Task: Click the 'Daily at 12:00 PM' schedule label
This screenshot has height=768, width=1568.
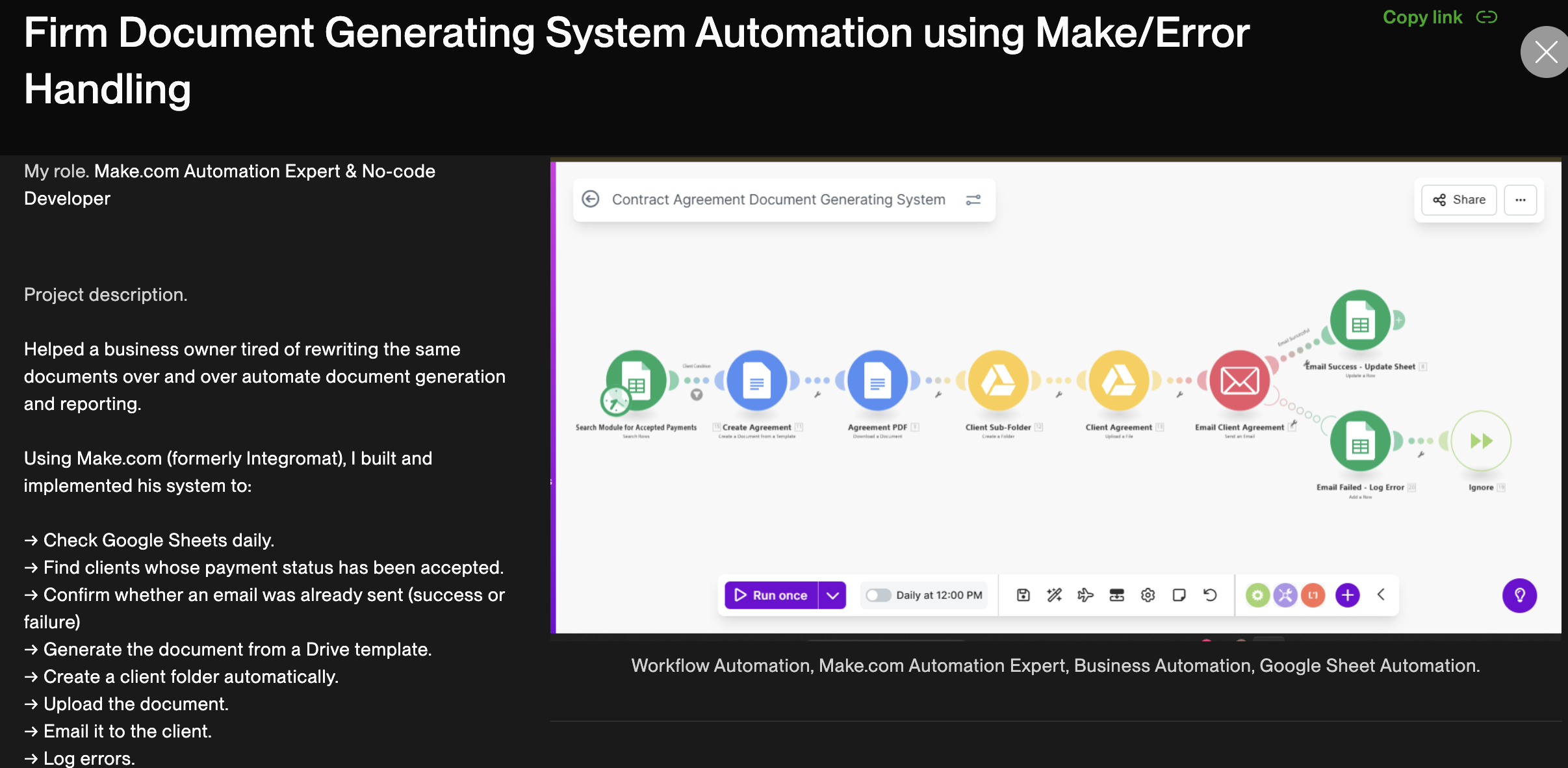Action: 939,595
